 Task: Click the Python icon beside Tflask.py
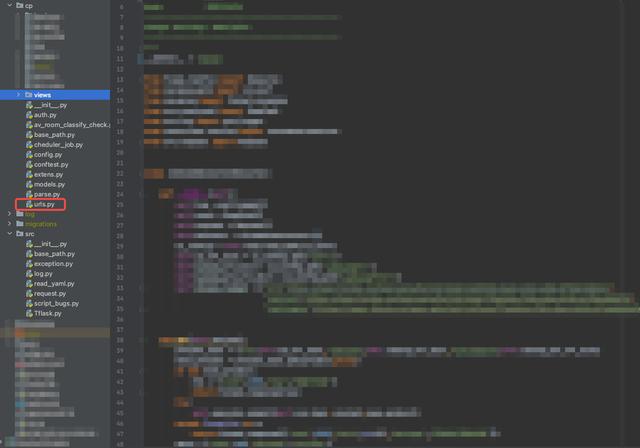click(29, 313)
